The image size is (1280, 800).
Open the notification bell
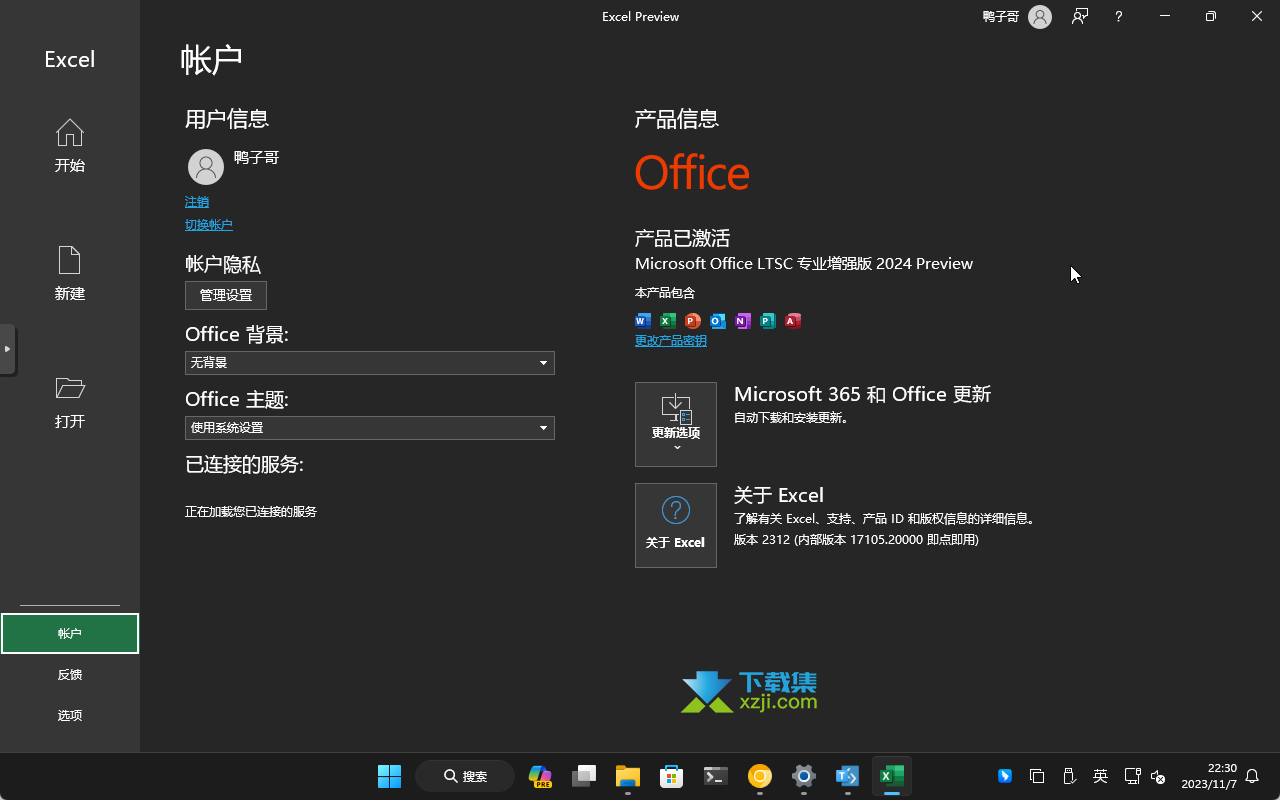click(x=1252, y=776)
